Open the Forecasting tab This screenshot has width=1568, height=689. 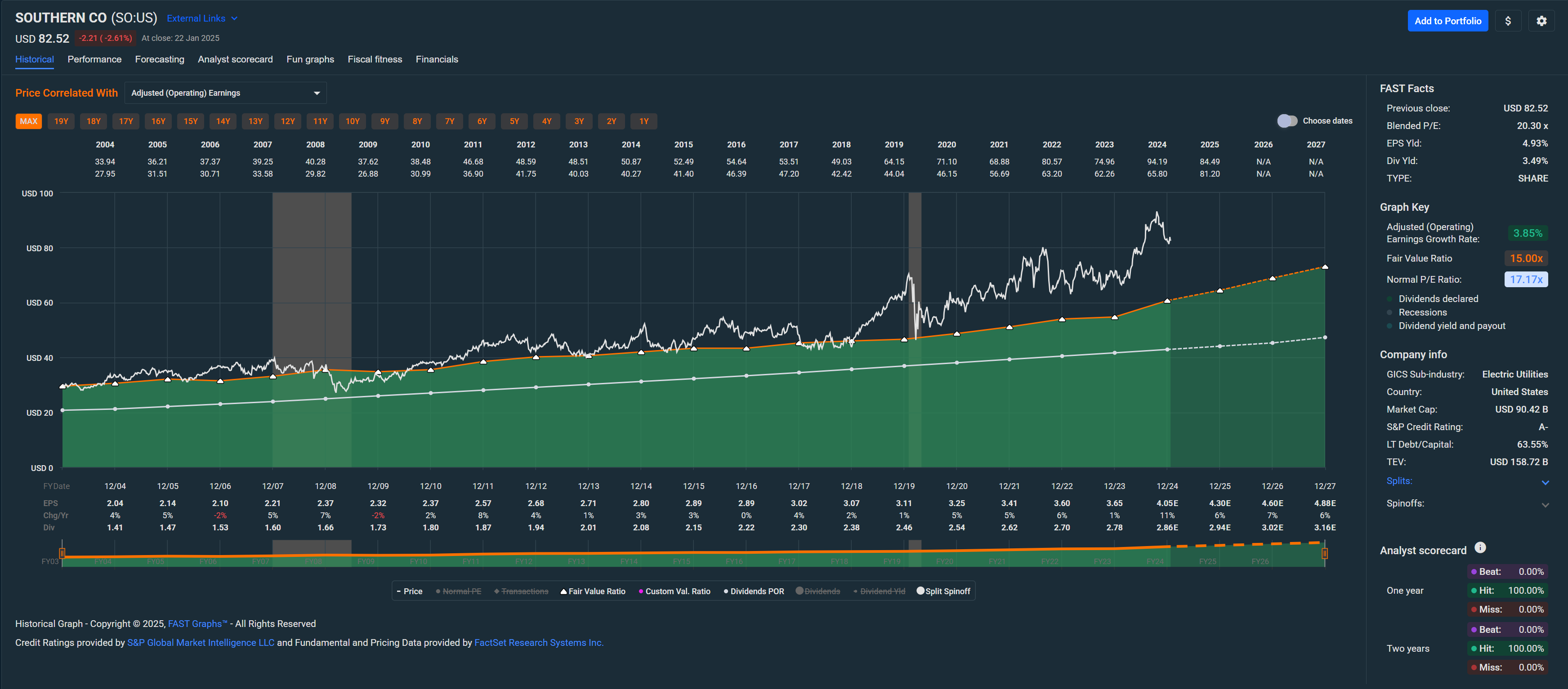point(160,59)
